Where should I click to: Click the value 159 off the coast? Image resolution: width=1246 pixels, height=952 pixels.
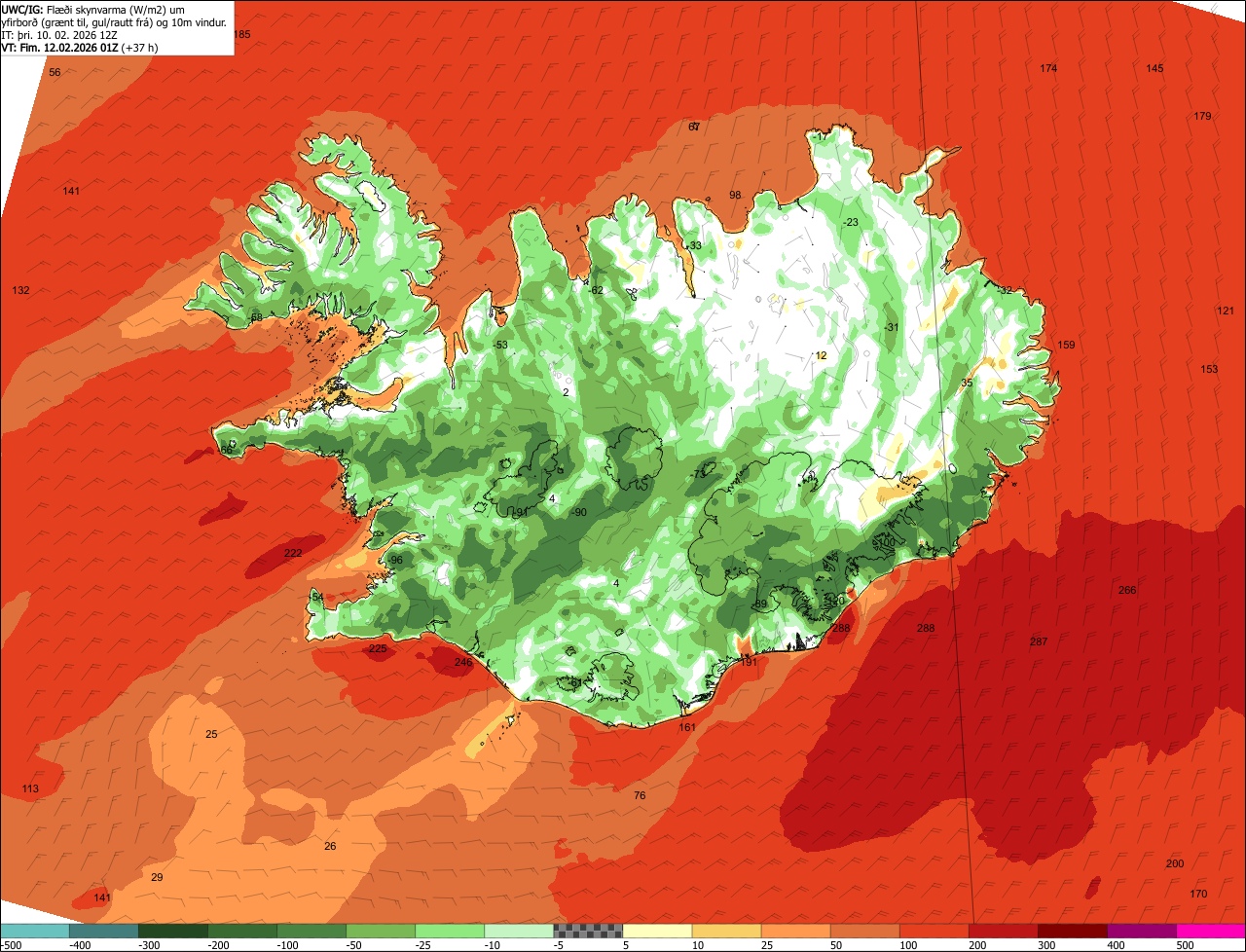1067,346
